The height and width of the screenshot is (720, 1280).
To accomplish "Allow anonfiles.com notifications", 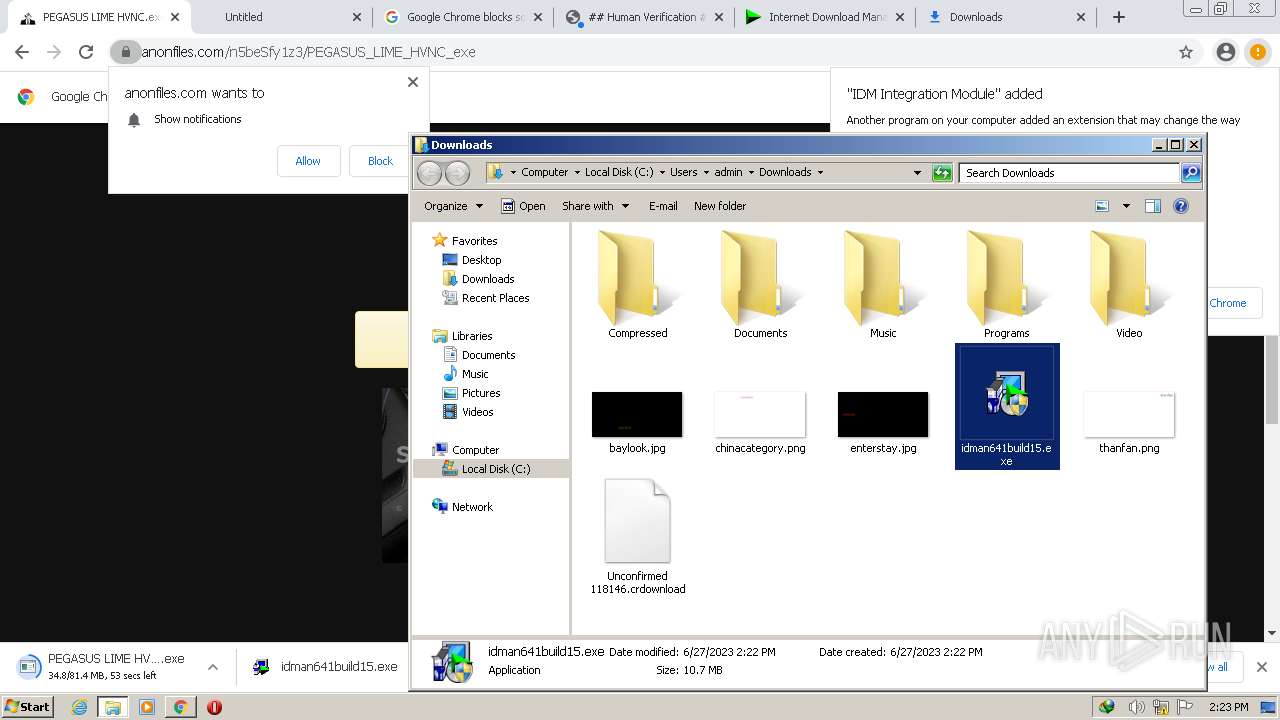I will (x=308, y=161).
